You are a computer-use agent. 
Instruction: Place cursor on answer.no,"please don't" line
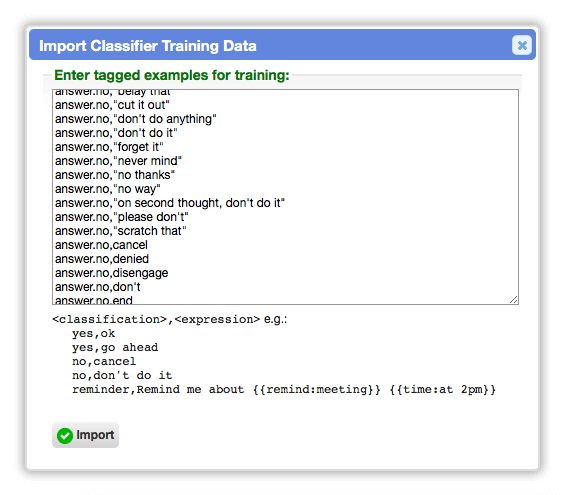click(122, 217)
